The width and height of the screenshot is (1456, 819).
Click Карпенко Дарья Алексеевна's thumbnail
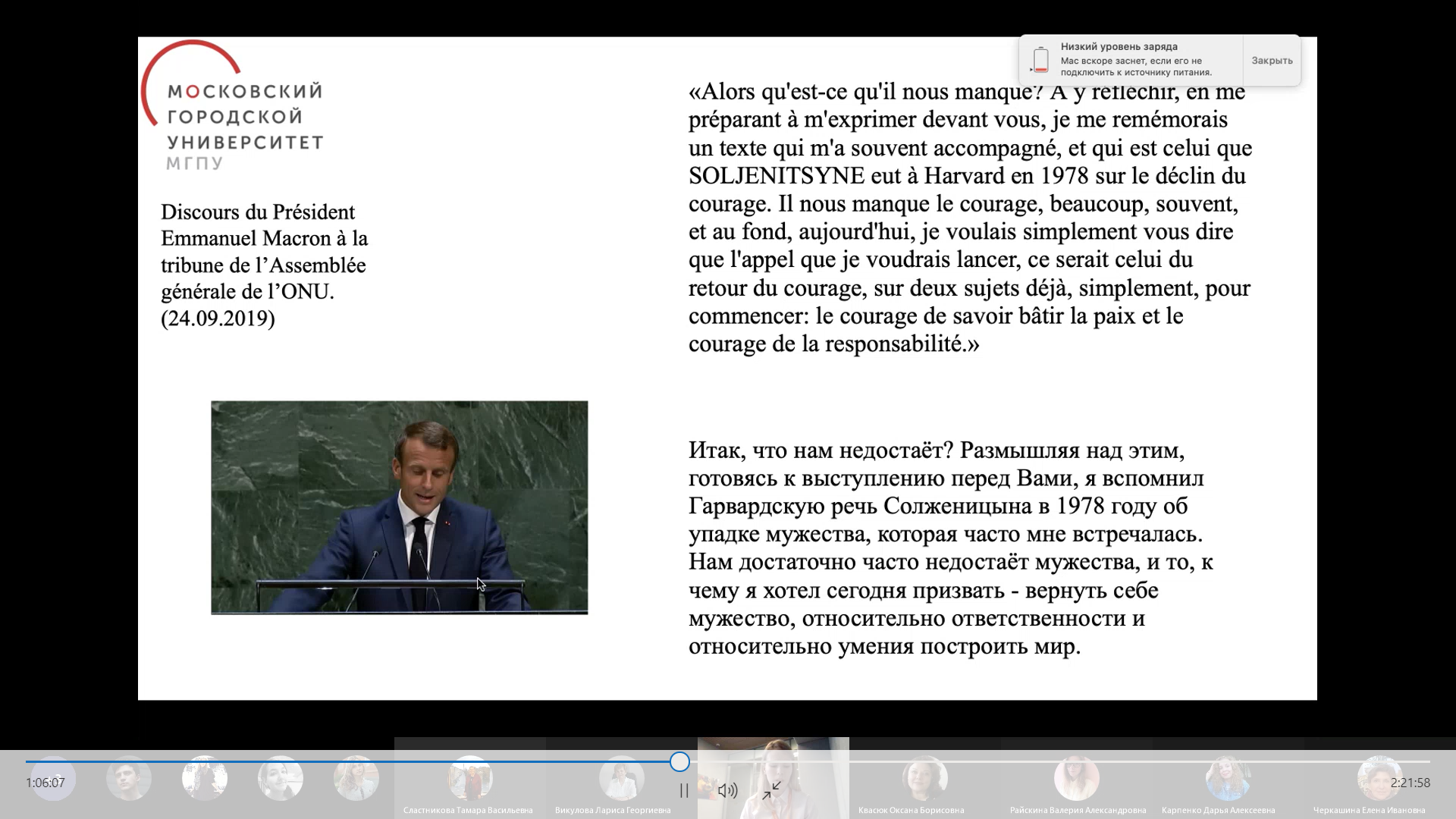[1228, 778]
